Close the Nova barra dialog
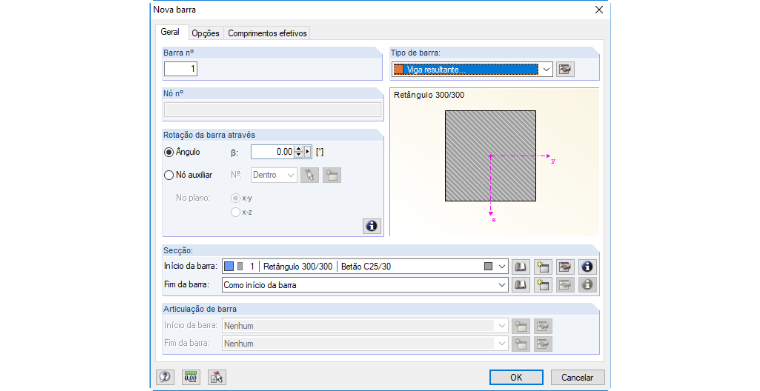 coord(599,10)
